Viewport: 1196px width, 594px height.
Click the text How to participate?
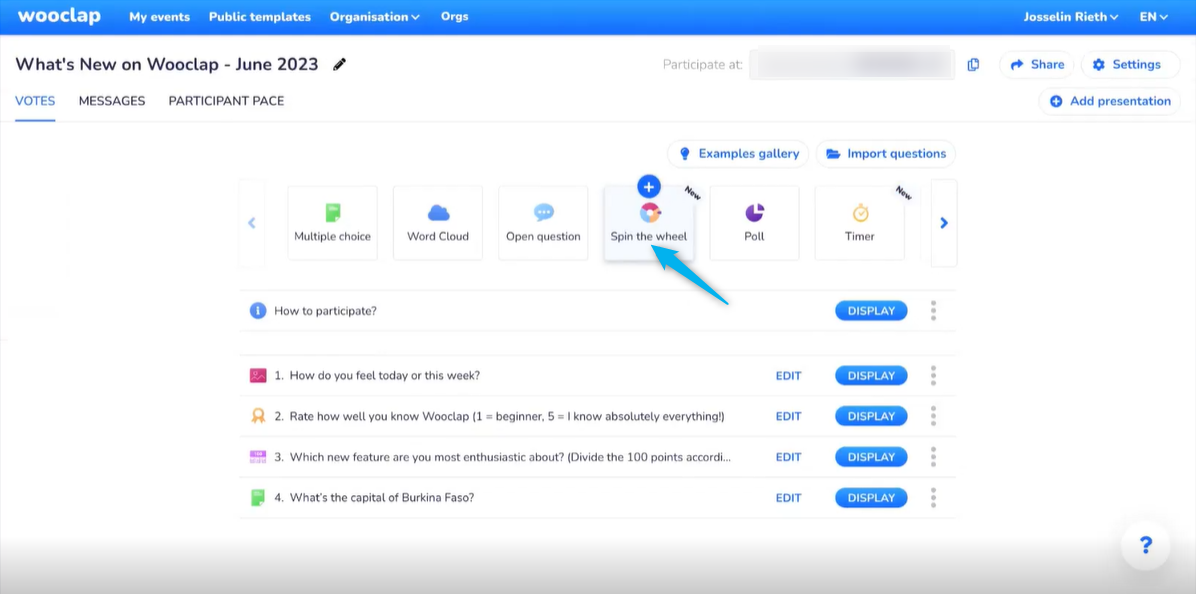(x=325, y=311)
